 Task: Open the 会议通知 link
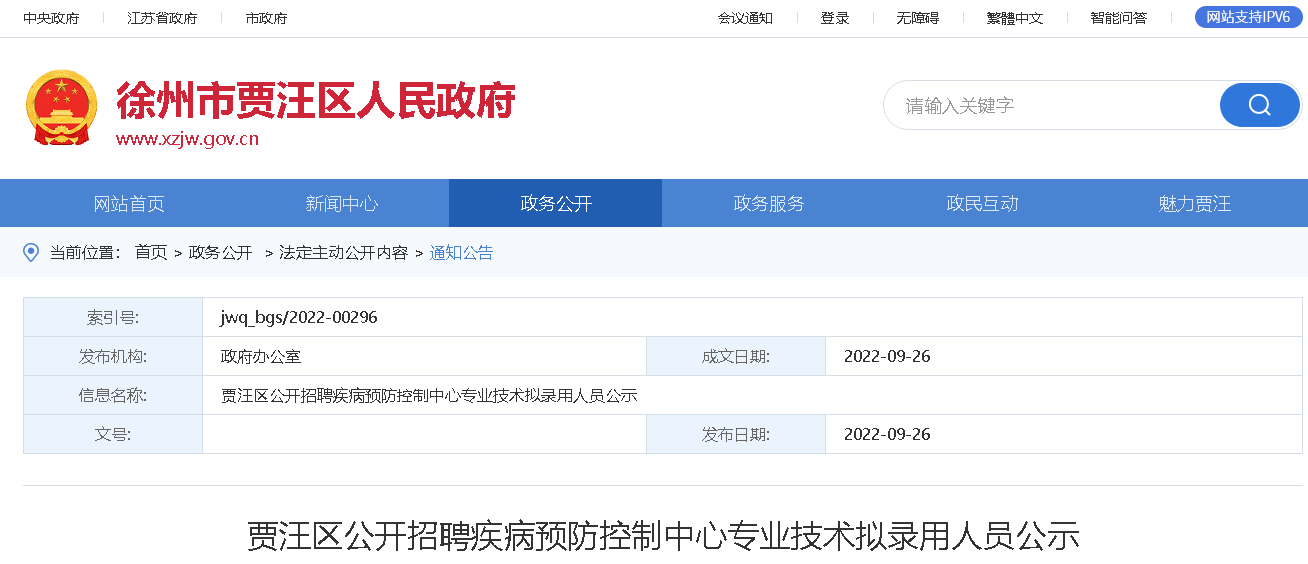745,18
